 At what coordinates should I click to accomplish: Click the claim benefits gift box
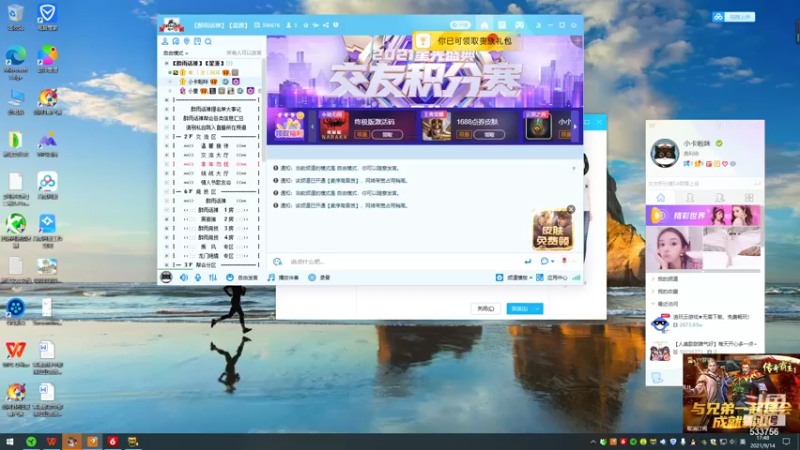289,126
